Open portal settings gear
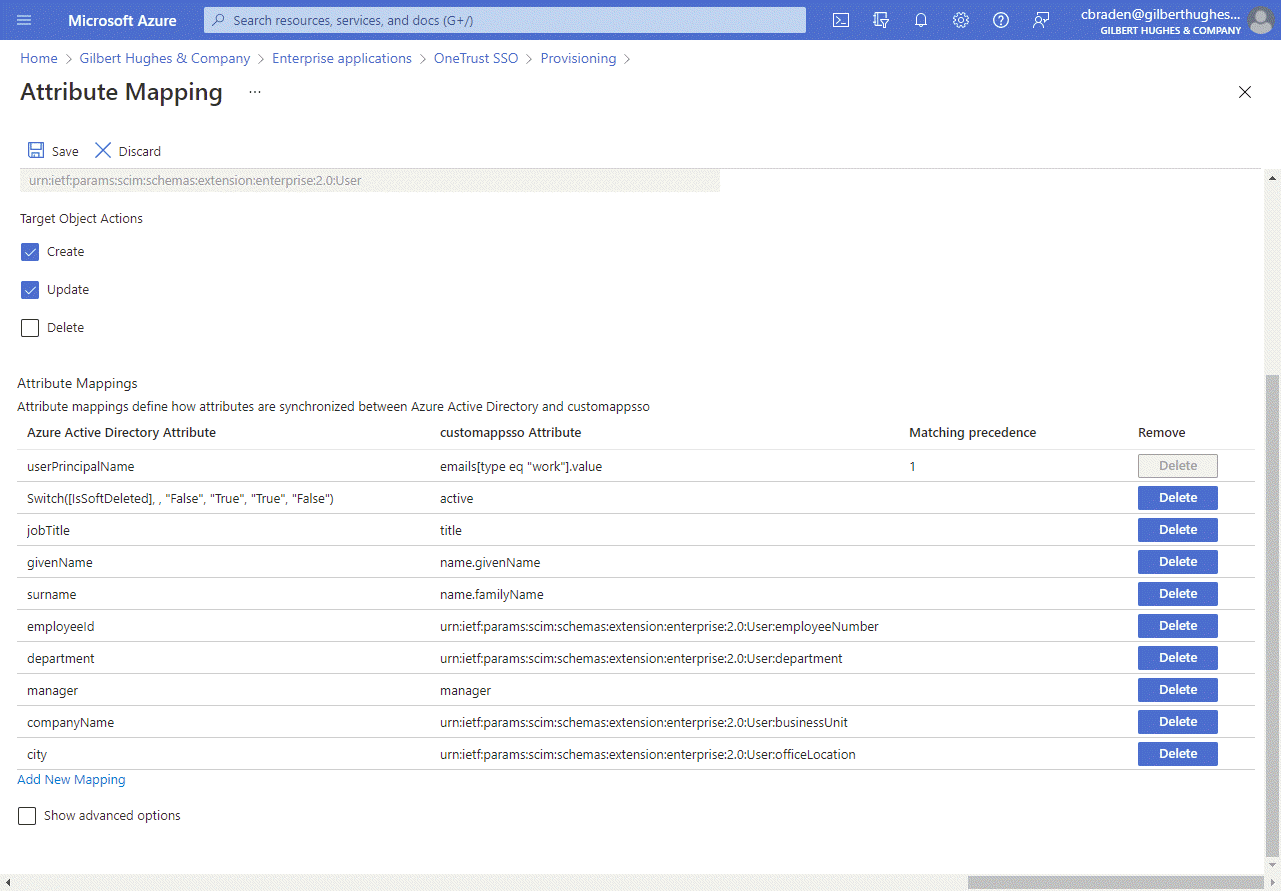Image resolution: width=1281 pixels, height=891 pixels. 960,20
